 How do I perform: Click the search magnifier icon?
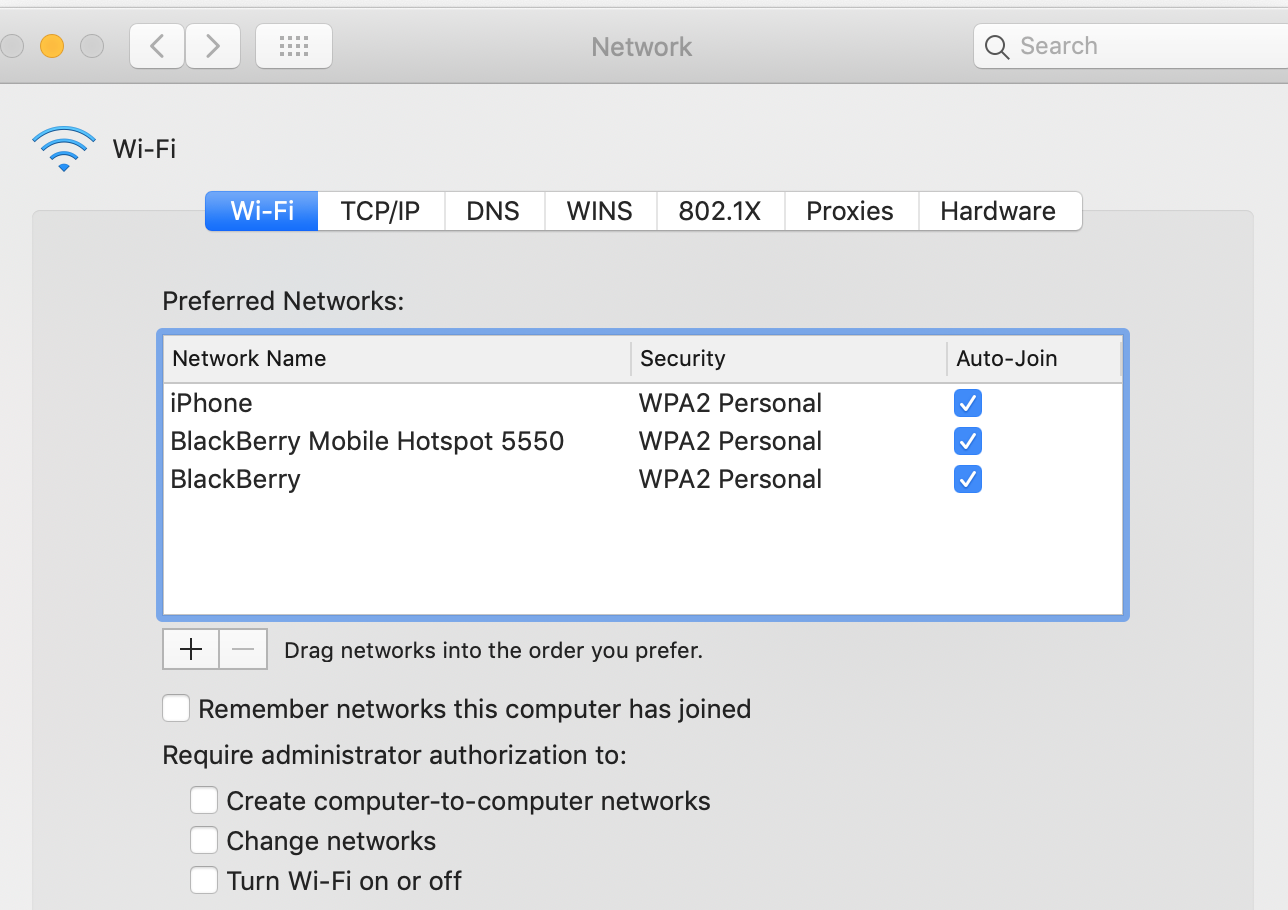(997, 47)
